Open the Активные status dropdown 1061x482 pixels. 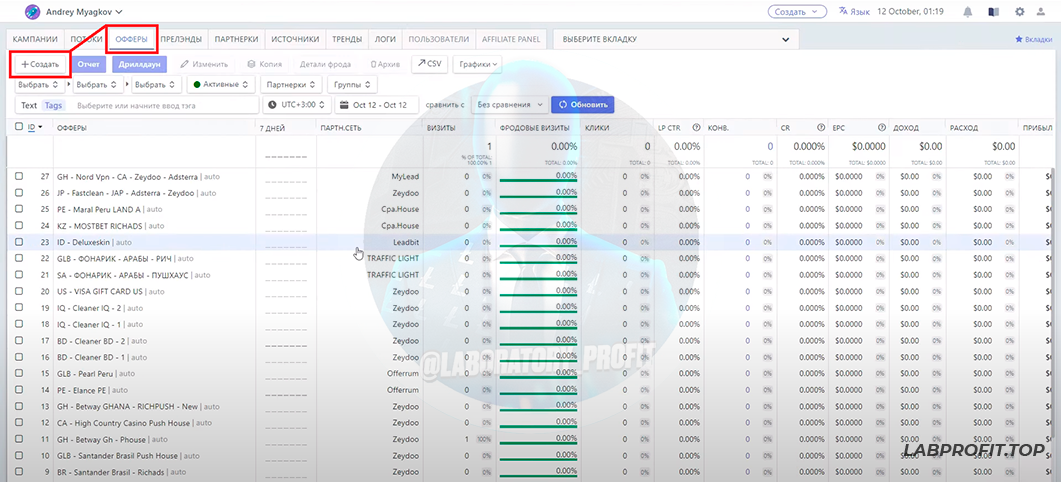point(223,85)
